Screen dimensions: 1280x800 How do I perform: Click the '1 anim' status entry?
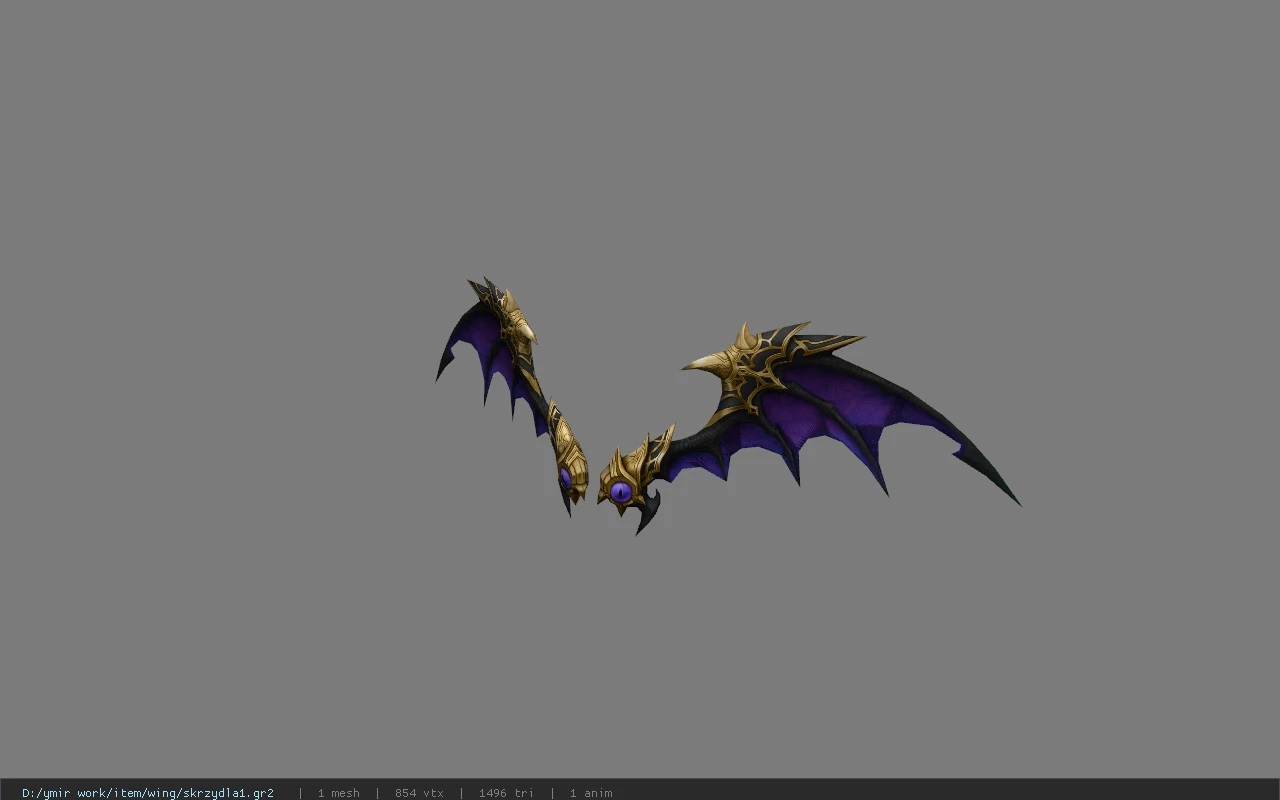click(x=591, y=793)
